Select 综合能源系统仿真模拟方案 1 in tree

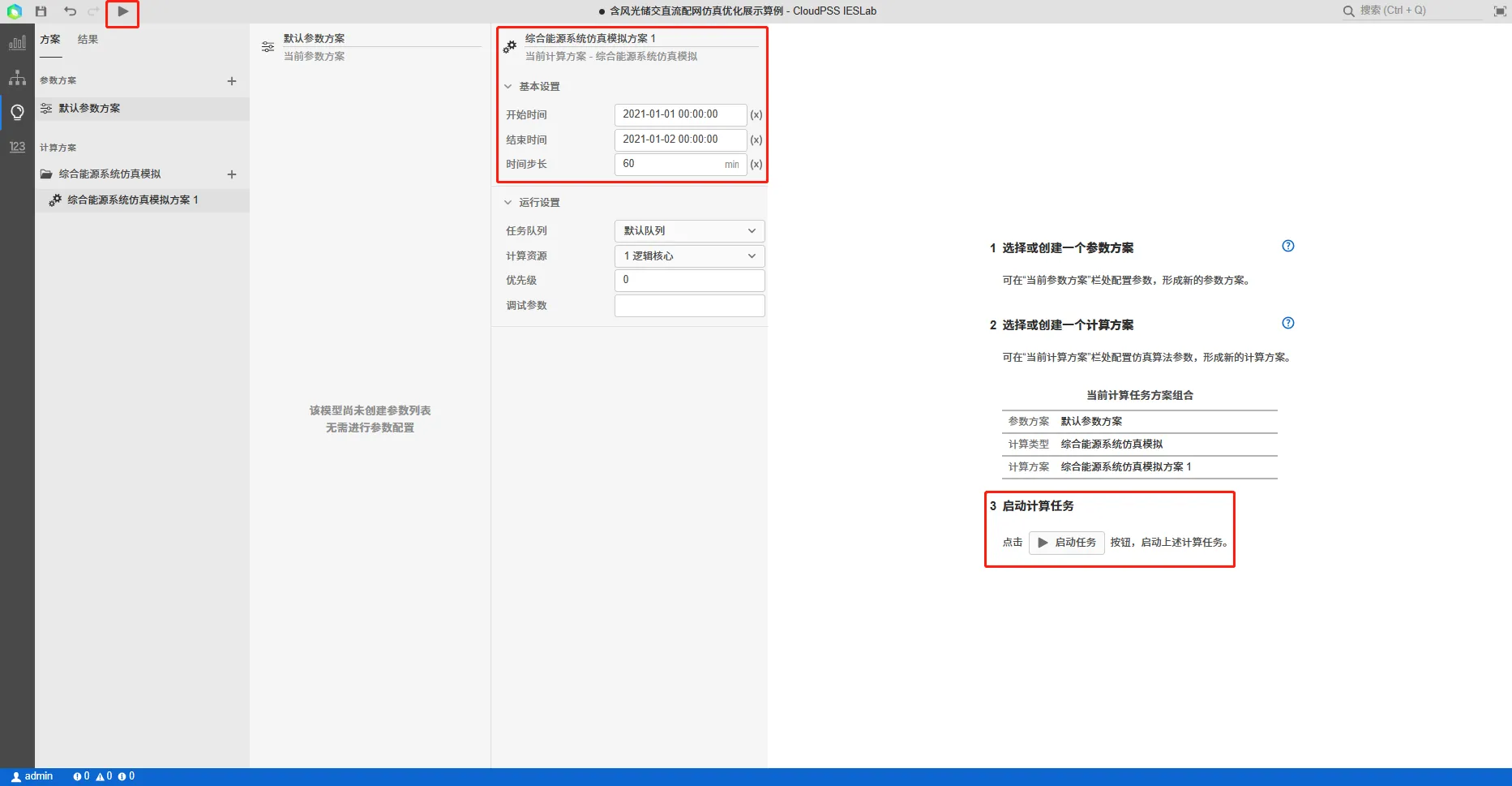point(133,200)
